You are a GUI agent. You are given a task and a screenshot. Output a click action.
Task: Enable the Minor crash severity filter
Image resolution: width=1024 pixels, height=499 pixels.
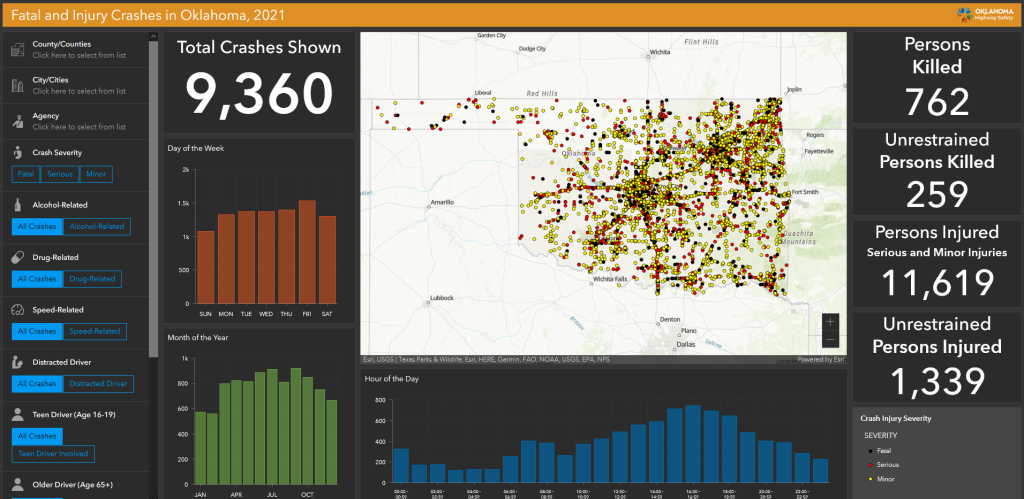96,175
